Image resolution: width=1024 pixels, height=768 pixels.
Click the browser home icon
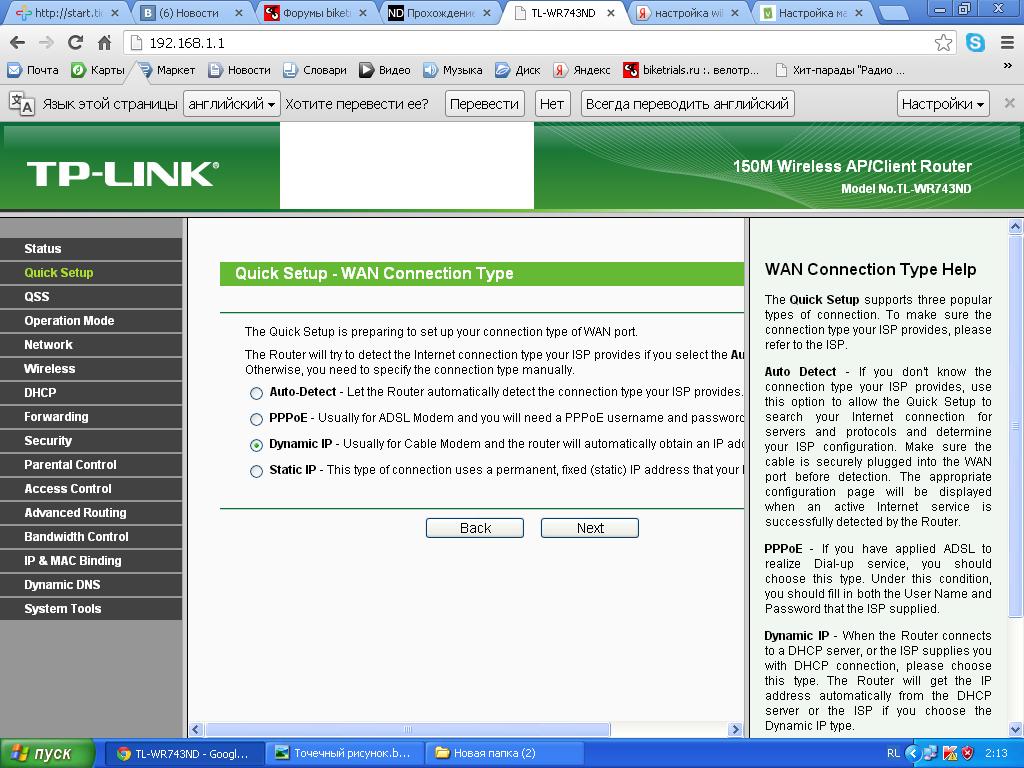[104, 43]
